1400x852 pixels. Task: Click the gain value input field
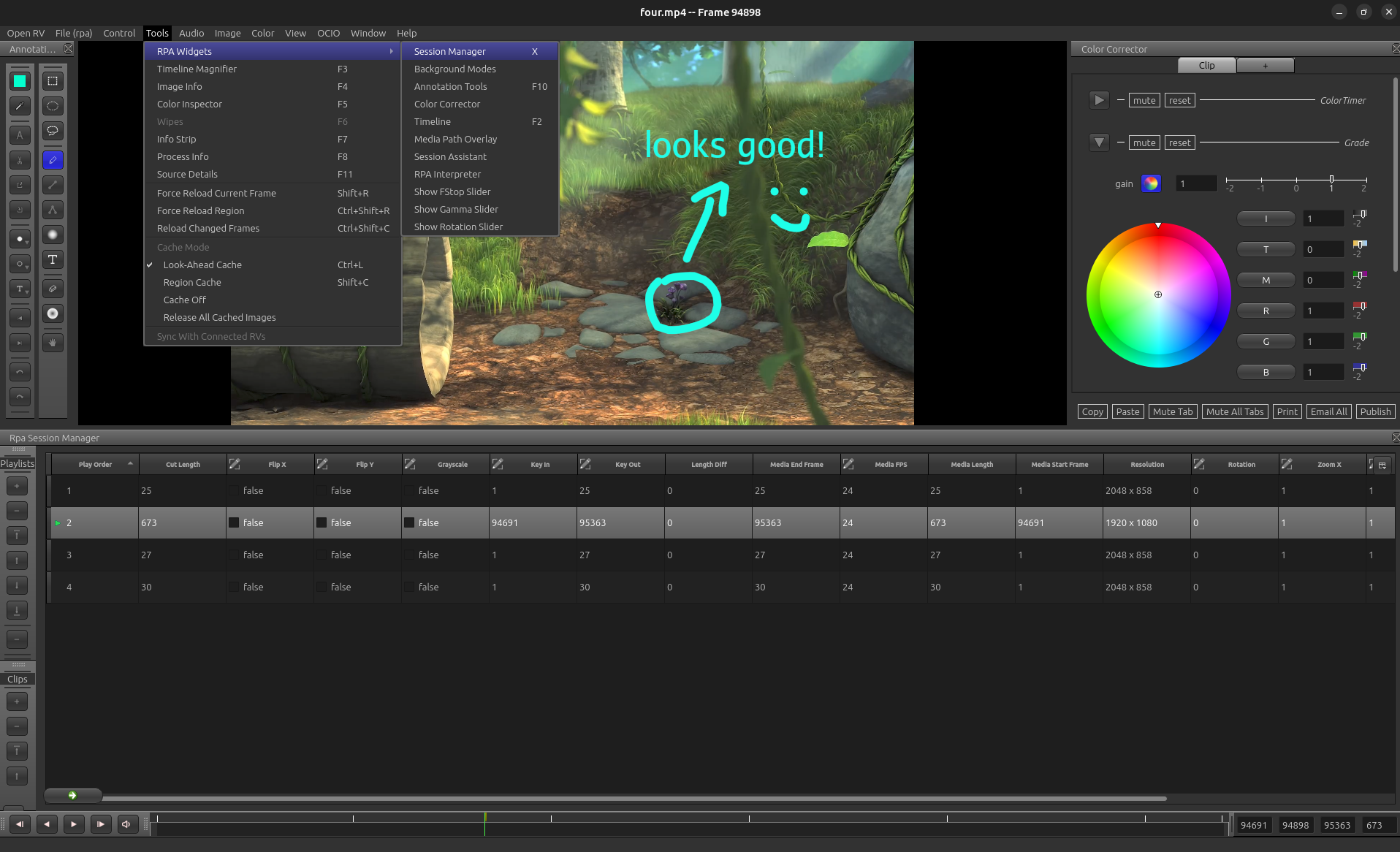pos(1196,183)
